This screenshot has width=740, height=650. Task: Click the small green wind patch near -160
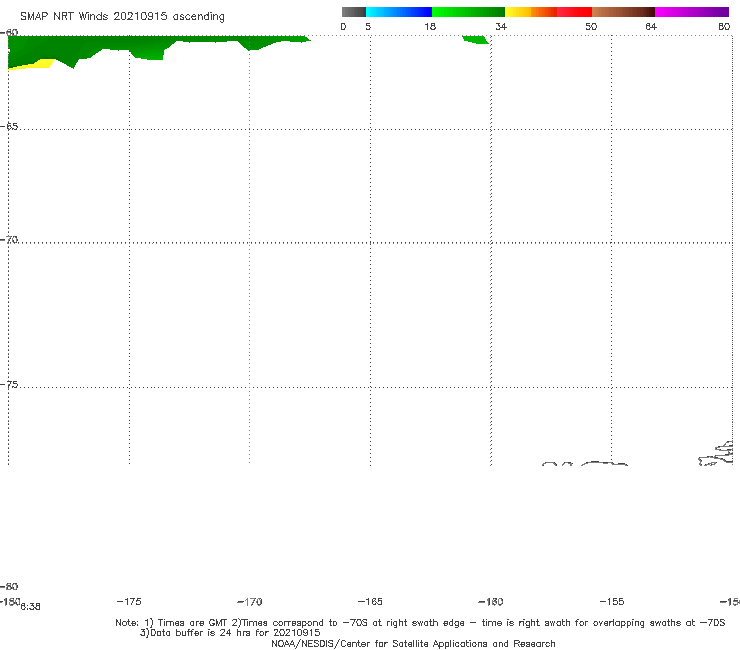pos(476,40)
